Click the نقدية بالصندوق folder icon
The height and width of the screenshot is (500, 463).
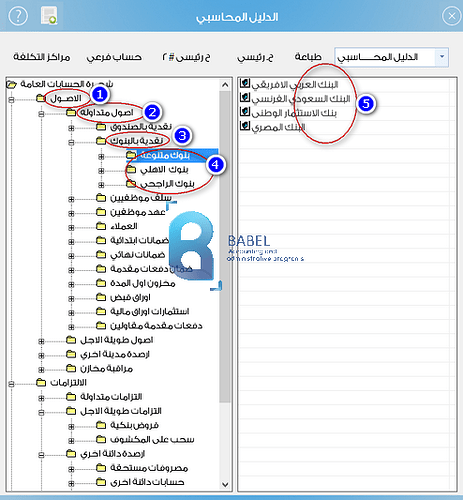(x=101, y=127)
